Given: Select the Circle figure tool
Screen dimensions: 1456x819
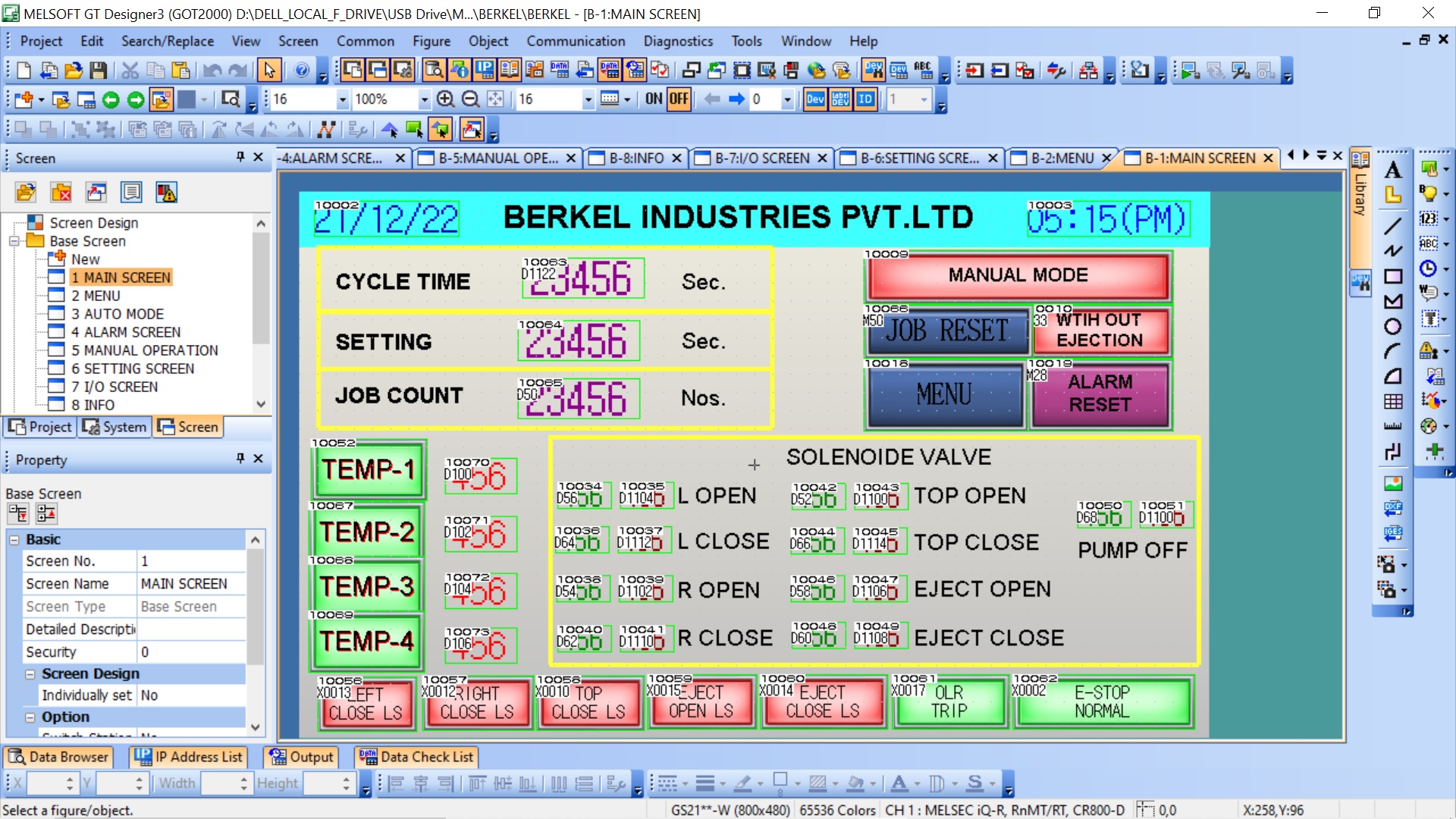Looking at the screenshot, I should (1393, 327).
